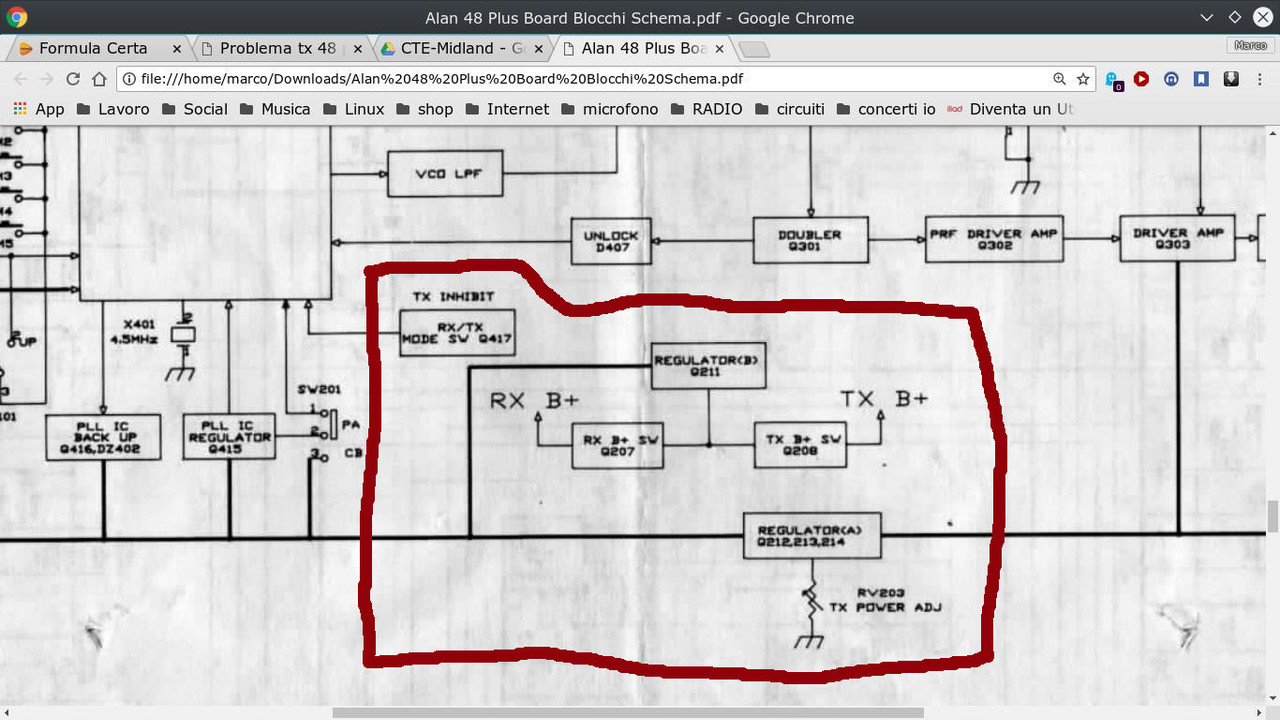1280x720 pixels.
Task: Click the red play-button extension icon
Action: [1141, 79]
